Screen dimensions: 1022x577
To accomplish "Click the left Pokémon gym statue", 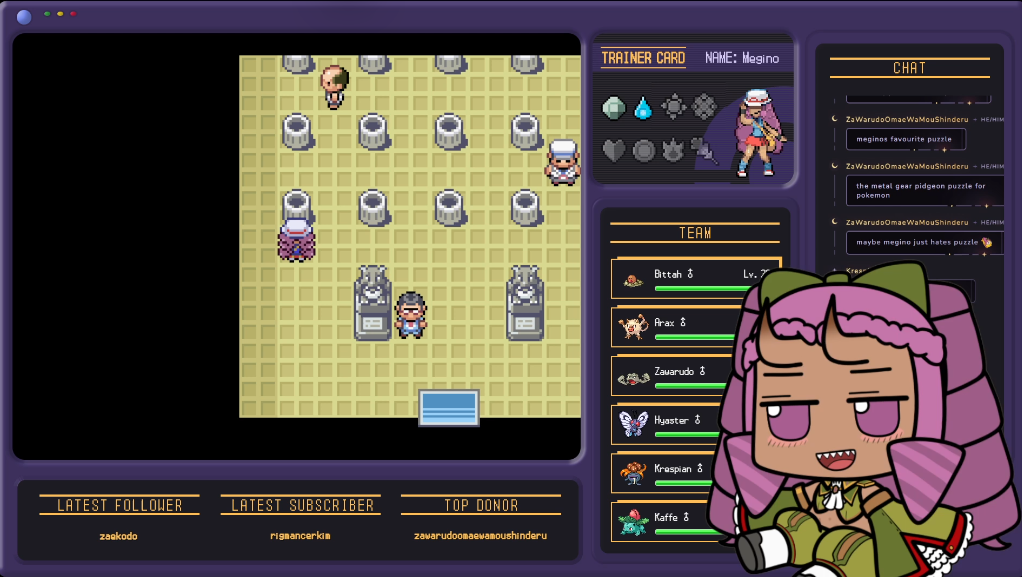I will tap(372, 303).
